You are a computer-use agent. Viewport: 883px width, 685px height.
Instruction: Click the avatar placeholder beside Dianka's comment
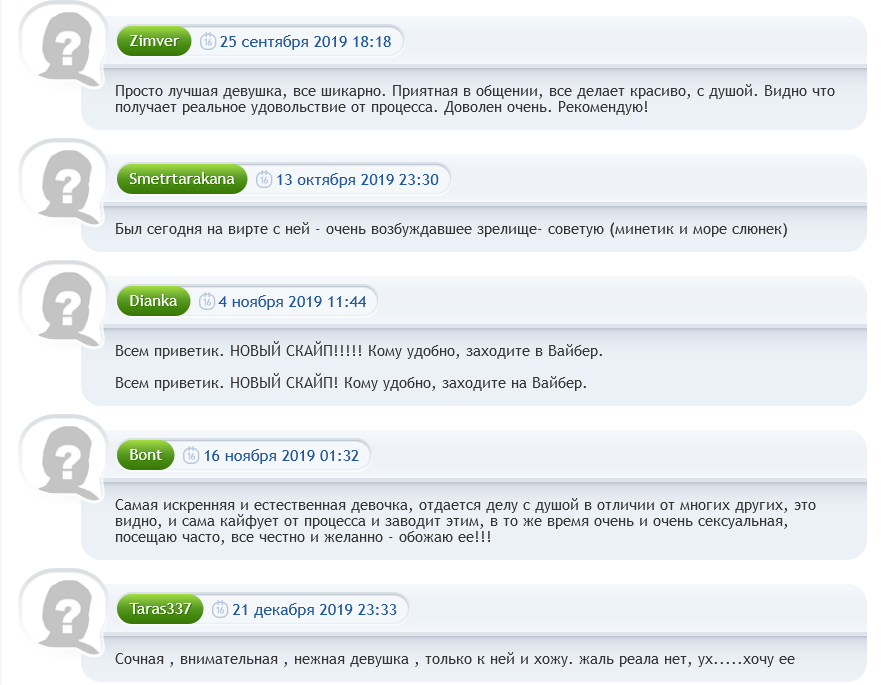(x=65, y=306)
